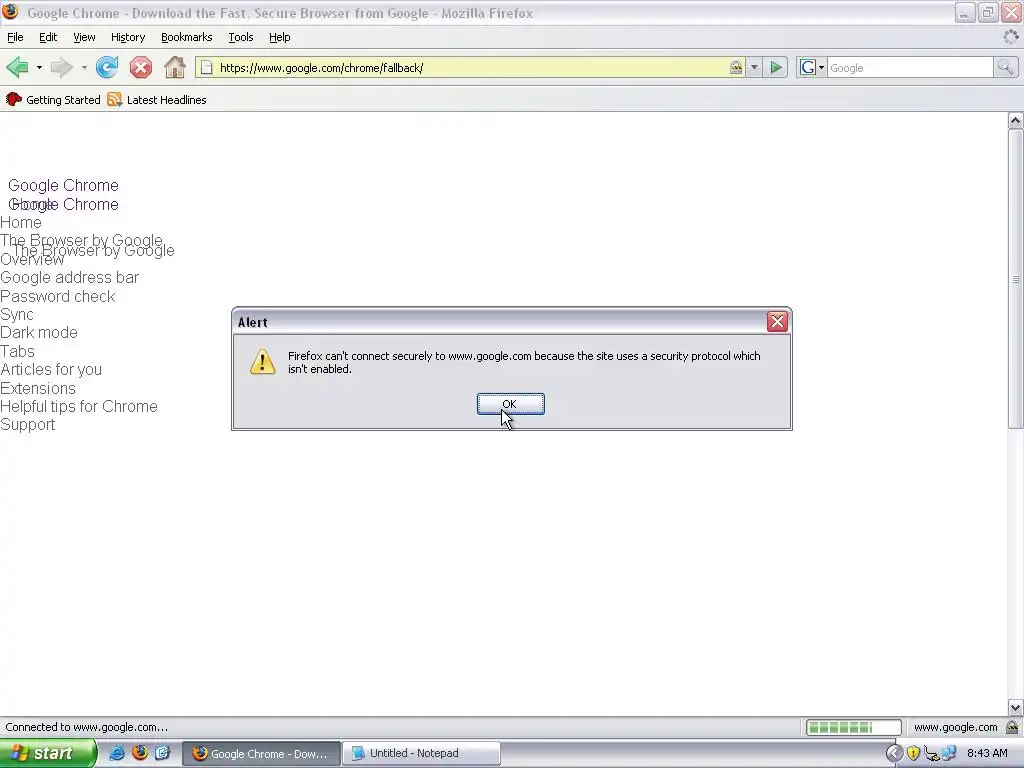
Task: Click the green Back arrow button
Action: tap(18, 67)
